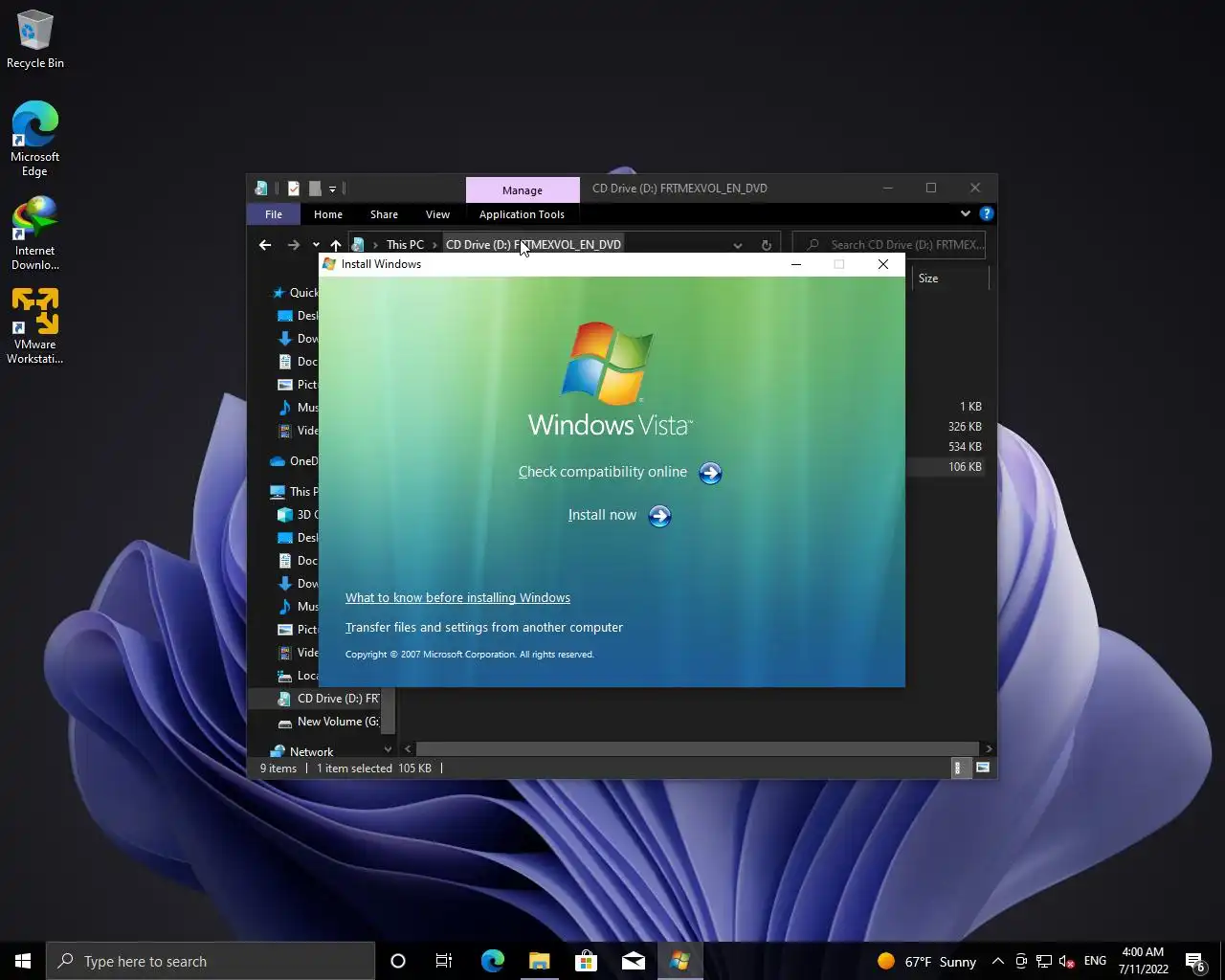Click the Install now arrow icon
1225x980 pixels.
point(659,516)
